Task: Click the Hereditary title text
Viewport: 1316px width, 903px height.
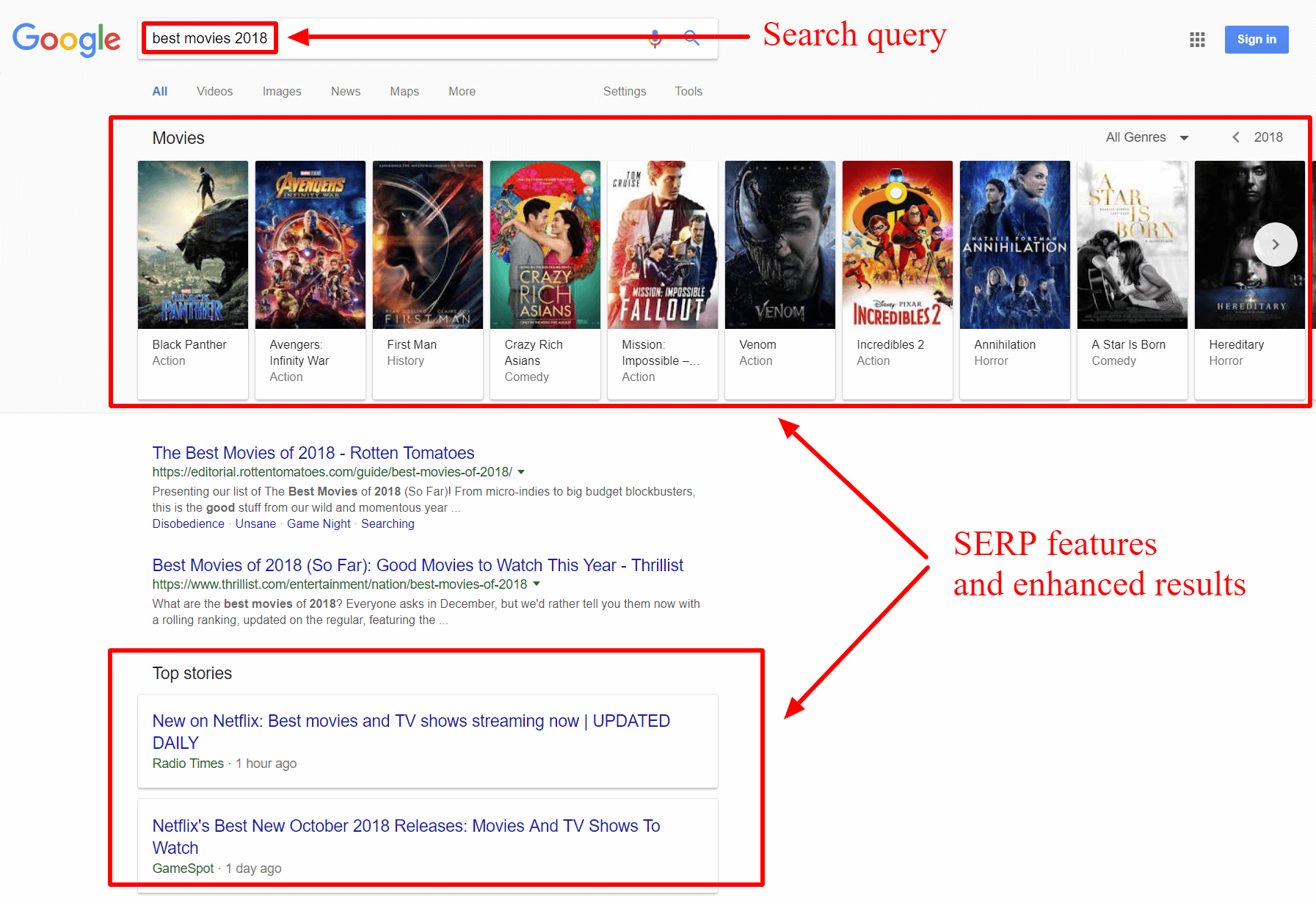Action: [1237, 344]
